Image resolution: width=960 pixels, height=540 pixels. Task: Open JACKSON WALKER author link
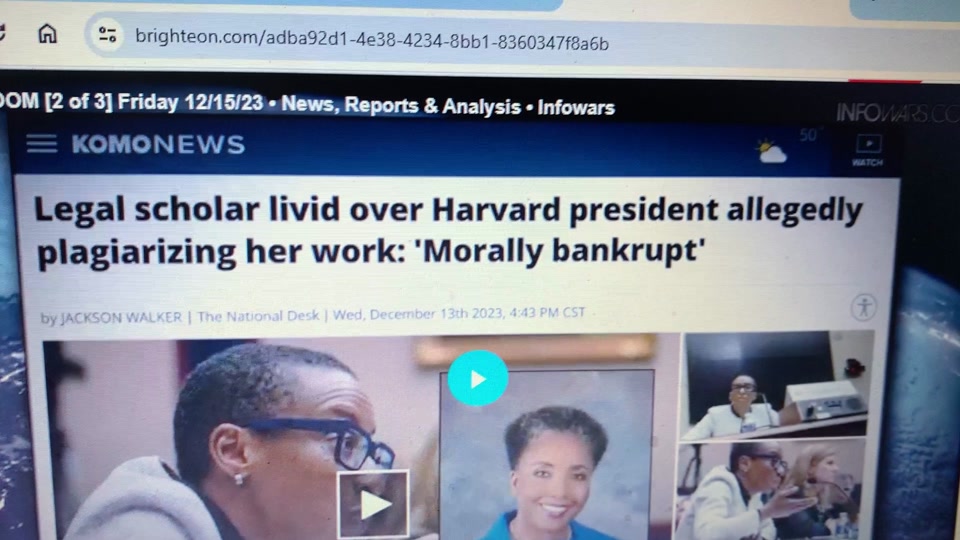(x=121, y=317)
